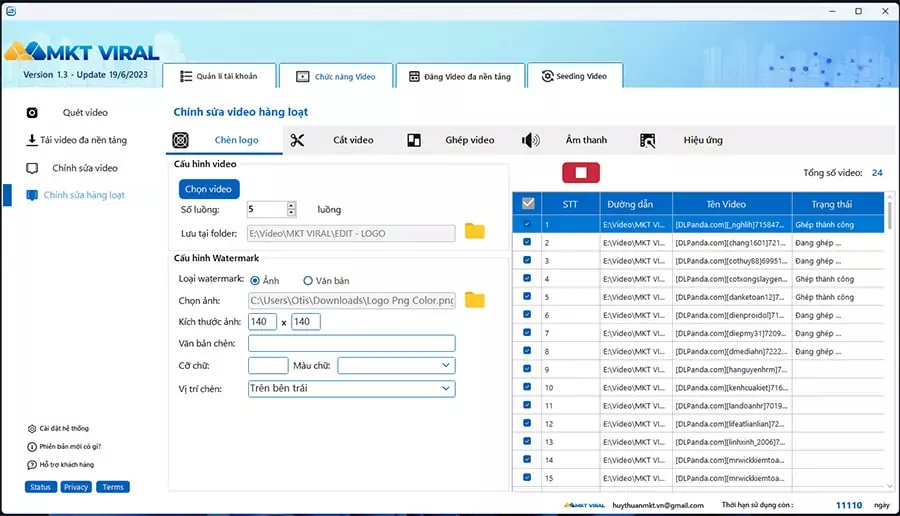Open Phiên bản mới có gì link
The width and height of the screenshot is (900, 516).
pos(70,447)
